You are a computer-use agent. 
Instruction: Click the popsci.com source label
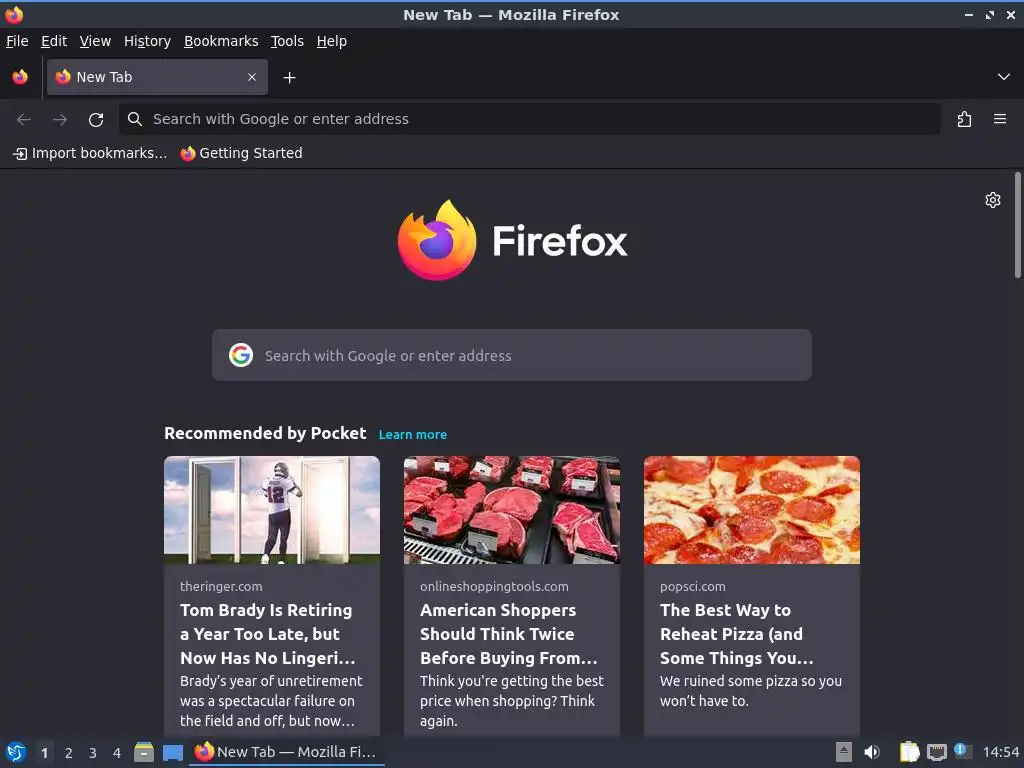click(693, 586)
